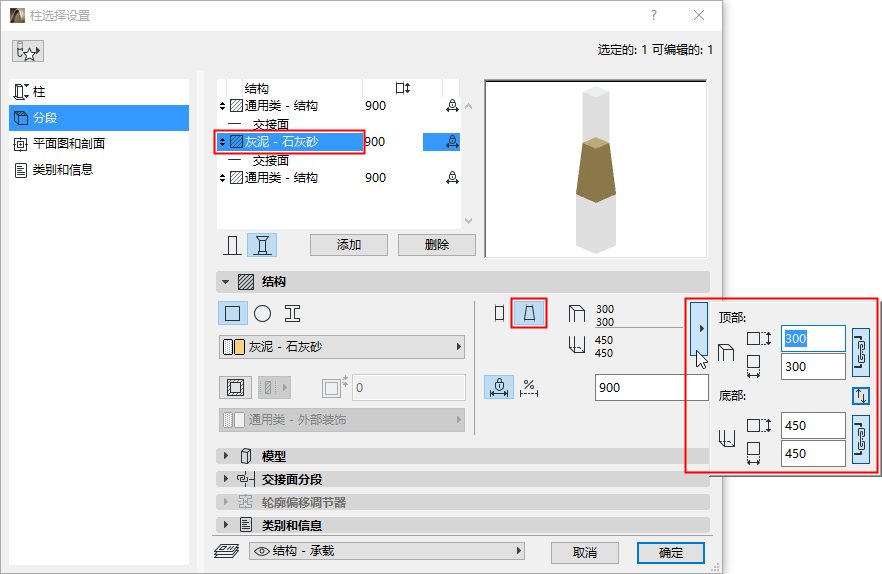The image size is (882, 574).
Task: Select fixed segment length lock icon
Action: 499,387
